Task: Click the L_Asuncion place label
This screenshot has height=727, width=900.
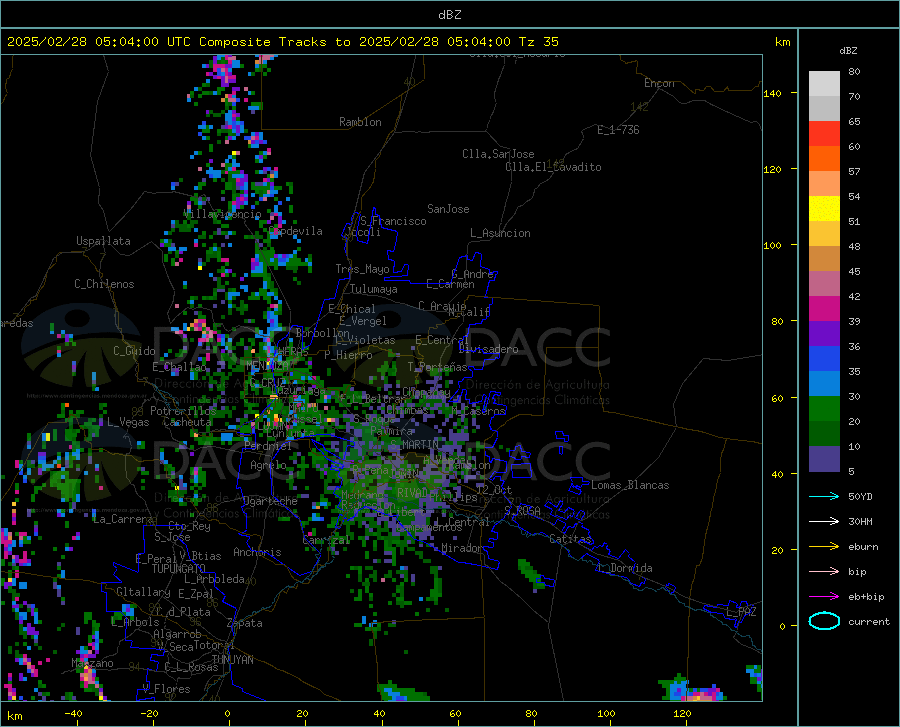Action: tap(500, 233)
